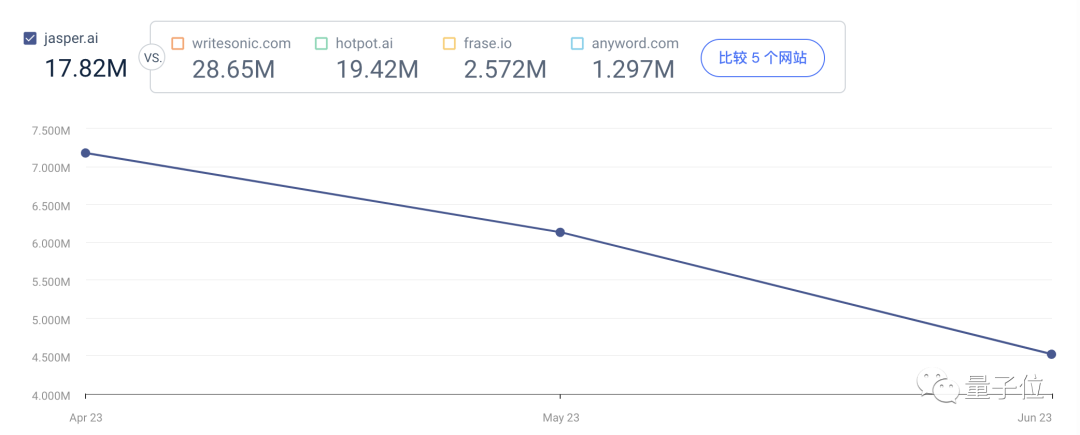Select the May 23 data point
Viewport: 1080px width, 435px height.
(560, 232)
